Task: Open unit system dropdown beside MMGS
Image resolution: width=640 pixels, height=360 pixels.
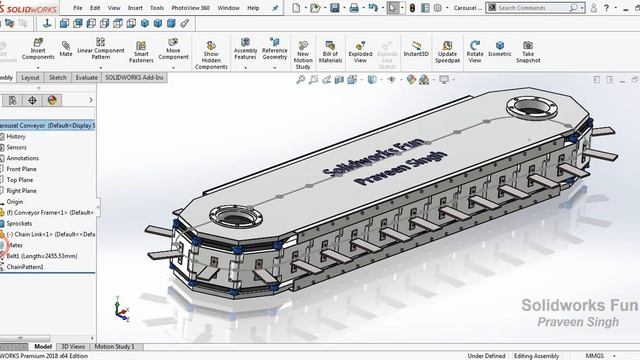Action: [614, 356]
